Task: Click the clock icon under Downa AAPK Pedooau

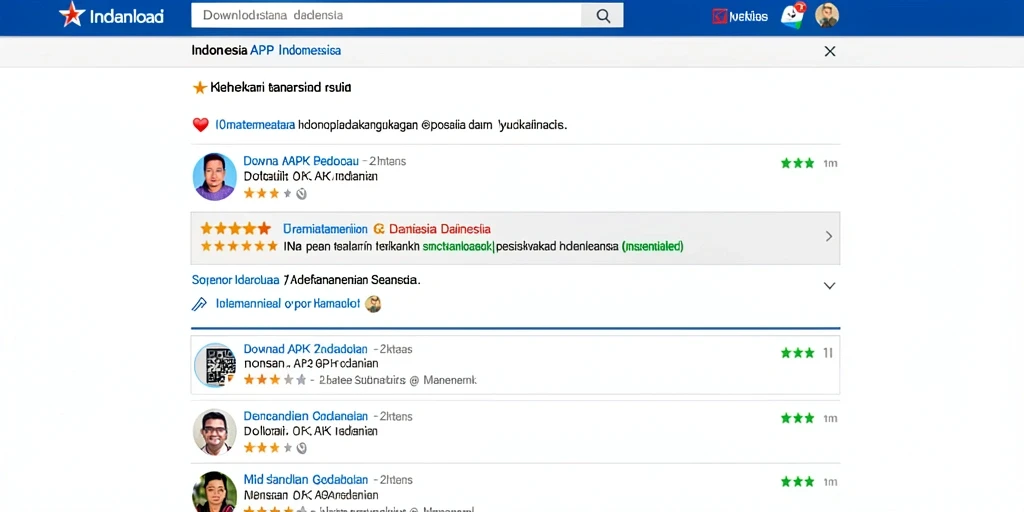Action: [301, 193]
